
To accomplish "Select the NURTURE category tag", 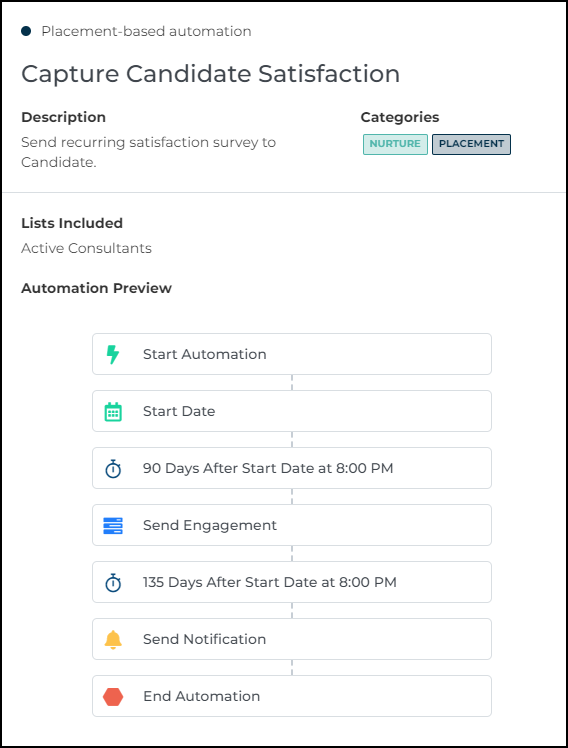I will tap(395, 144).
